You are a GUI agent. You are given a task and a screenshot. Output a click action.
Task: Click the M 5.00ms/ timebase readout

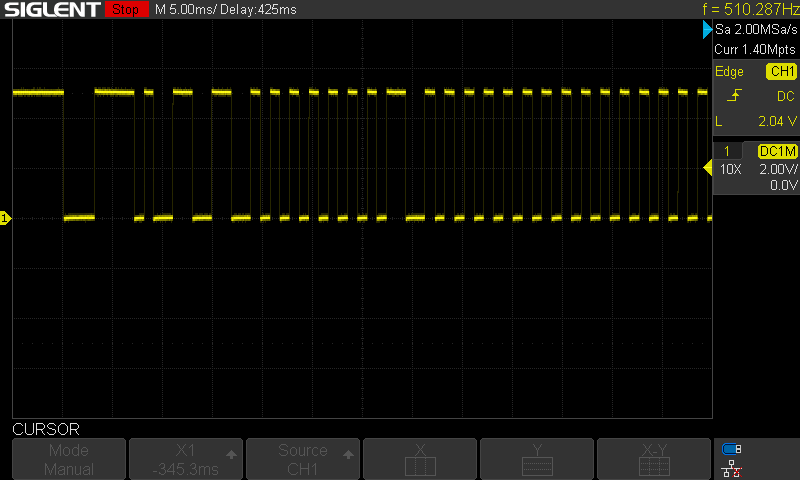(x=186, y=10)
